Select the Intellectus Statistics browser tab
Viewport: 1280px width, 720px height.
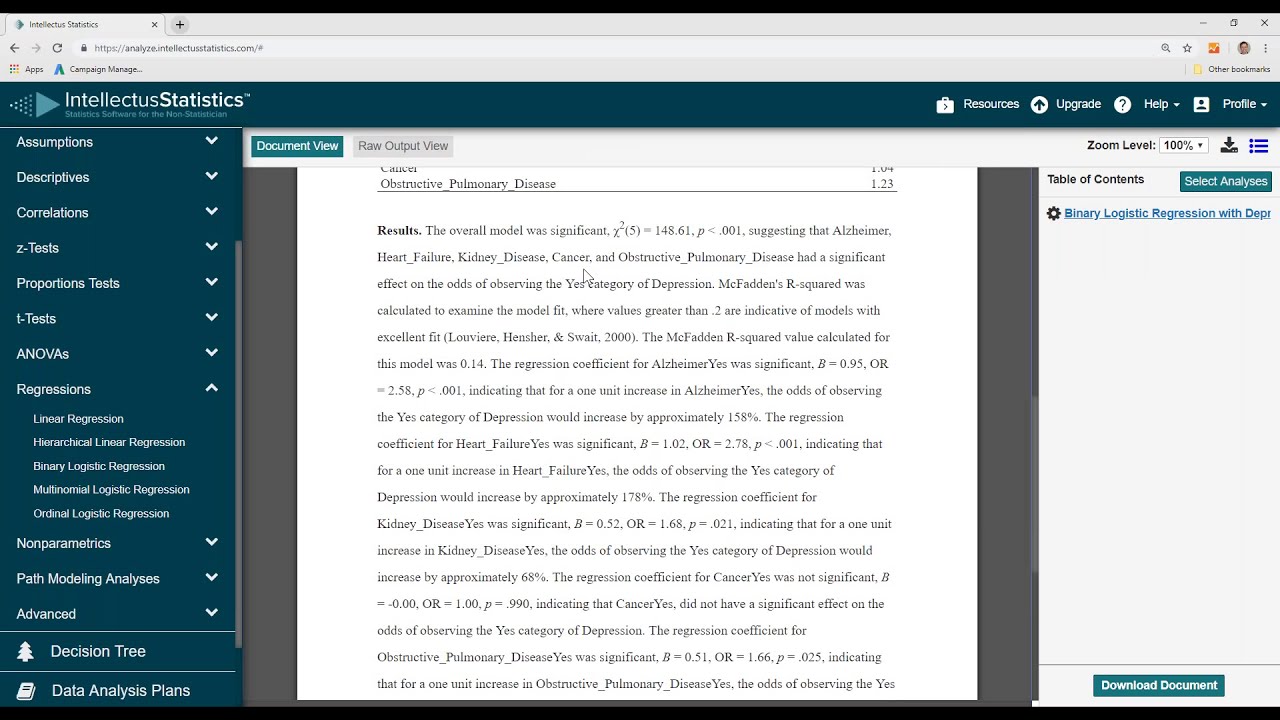(x=85, y=24)
